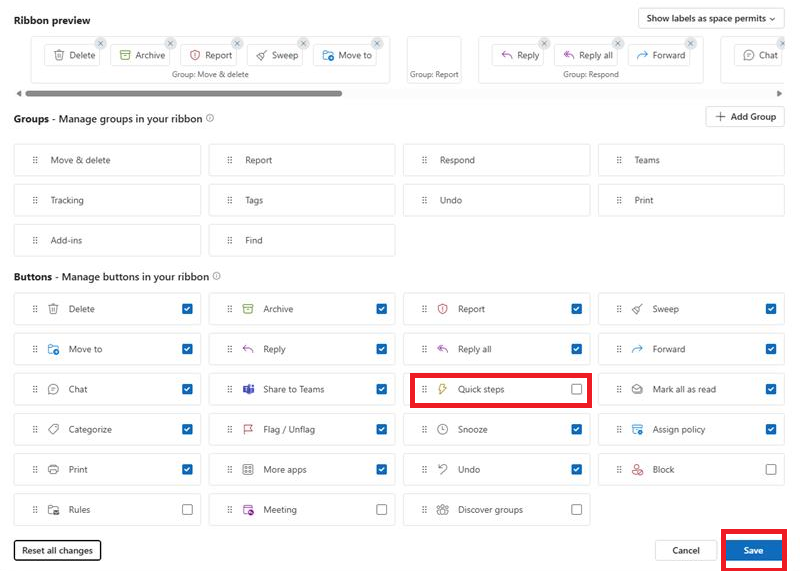
Task: Enable the Meeting checkbox
Action: 382,510
